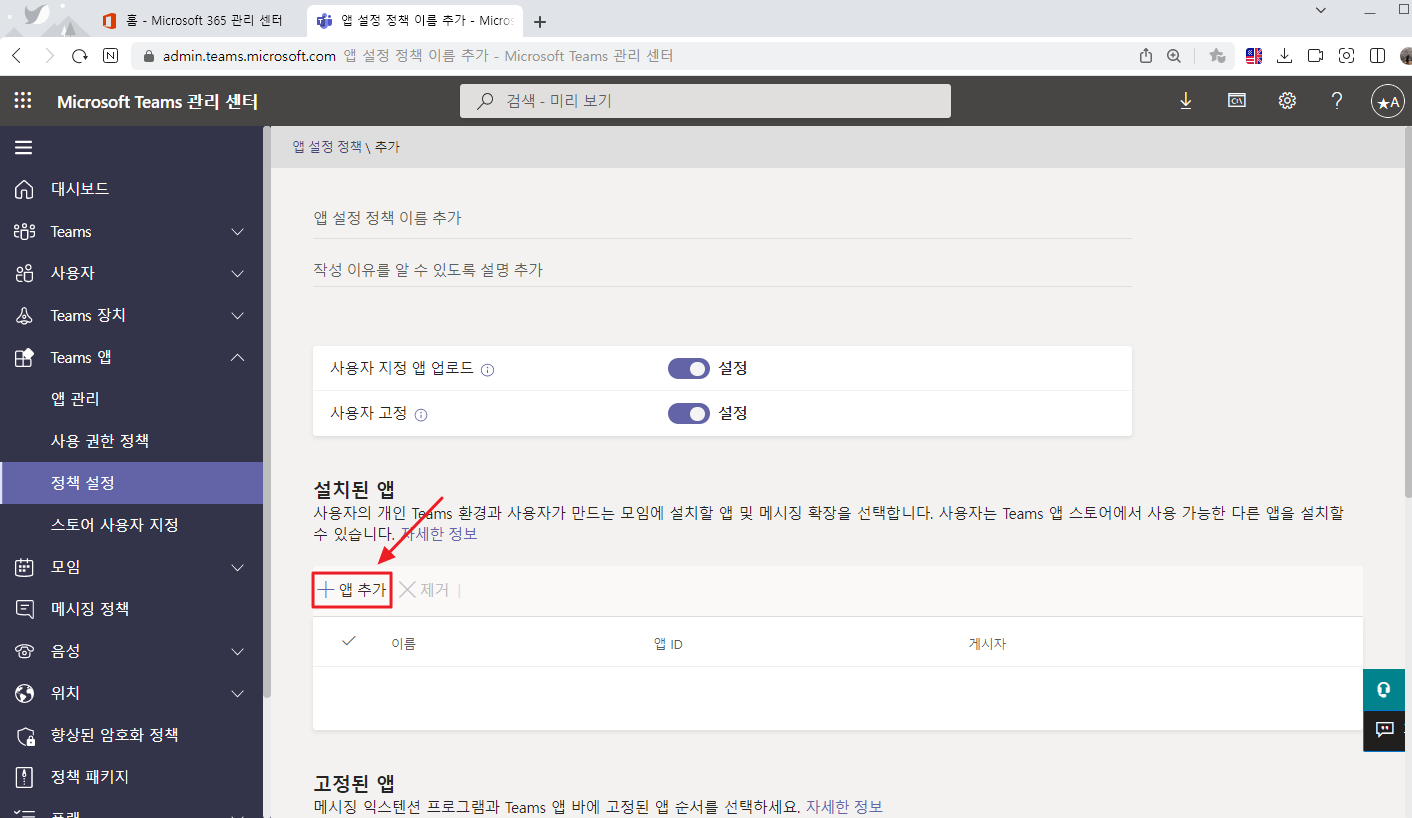
Task: Click the 검색 search box
Action: click(705, 101)
